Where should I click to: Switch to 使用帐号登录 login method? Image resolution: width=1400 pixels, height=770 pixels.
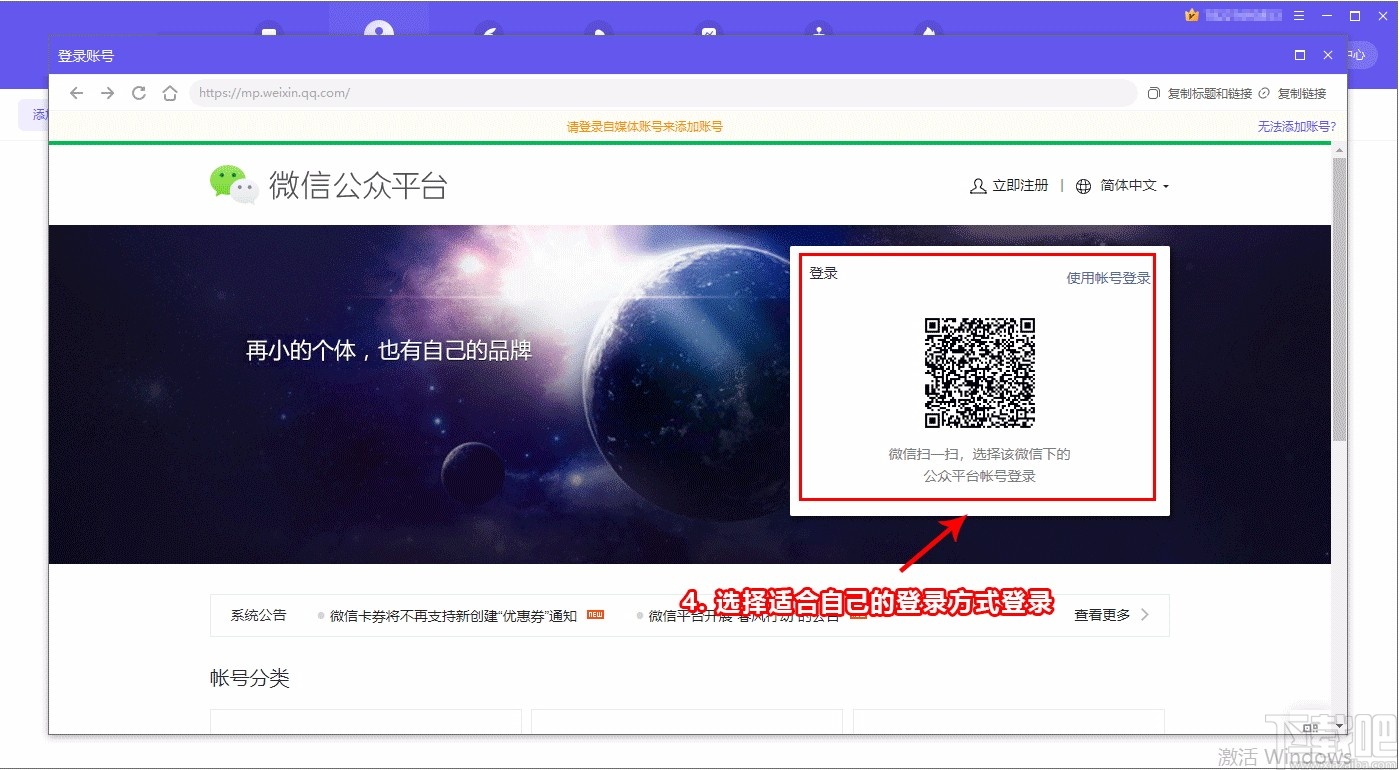click(1108, 278)
